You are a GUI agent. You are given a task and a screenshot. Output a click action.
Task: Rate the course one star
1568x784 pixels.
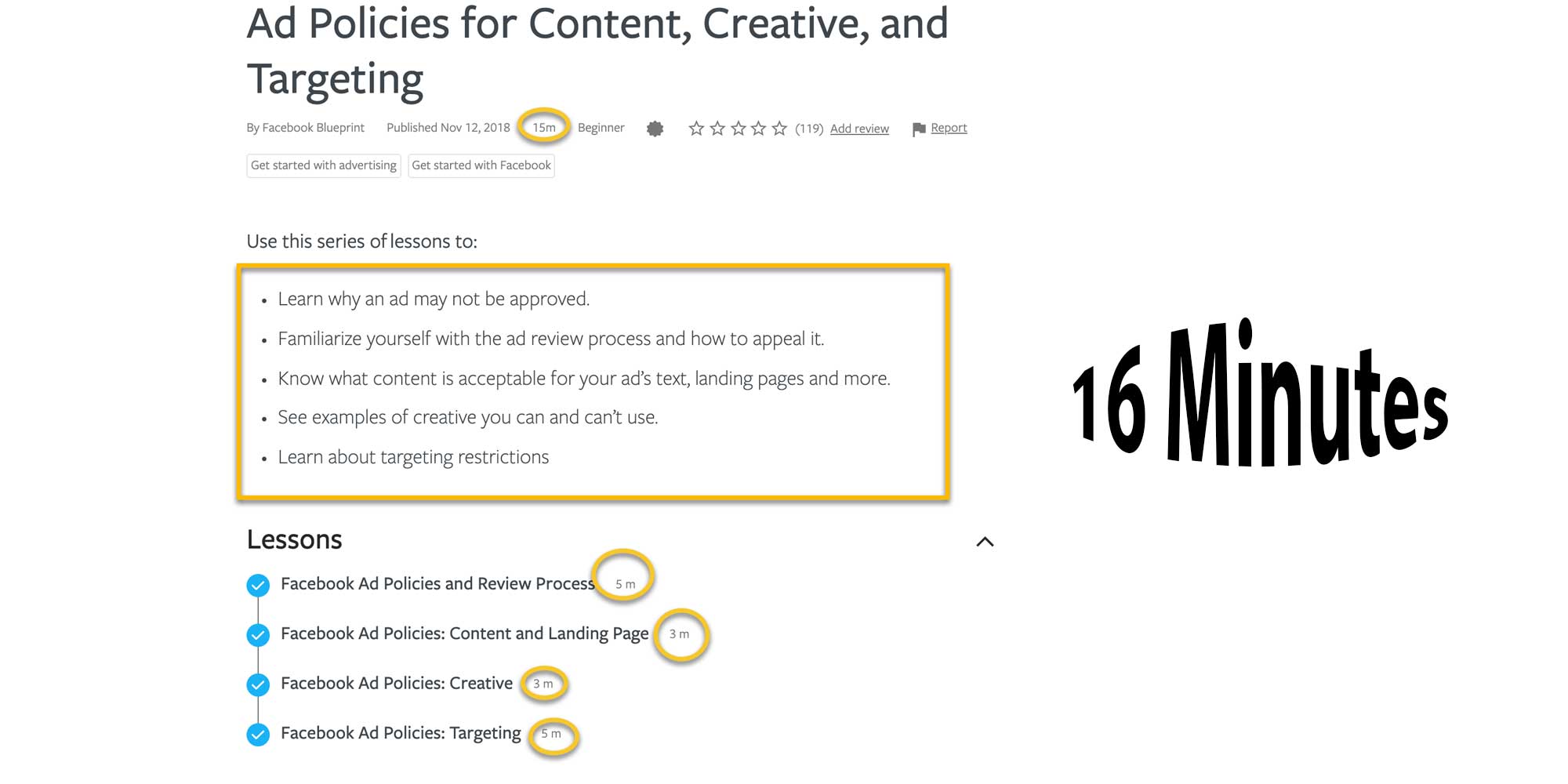pos(696,129)
